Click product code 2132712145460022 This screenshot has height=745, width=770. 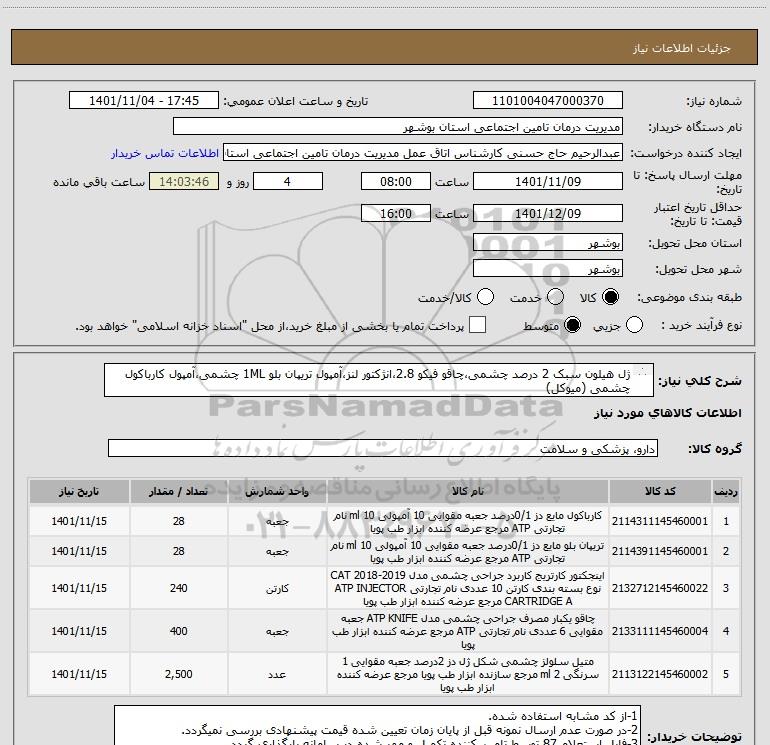coord(660,588)
